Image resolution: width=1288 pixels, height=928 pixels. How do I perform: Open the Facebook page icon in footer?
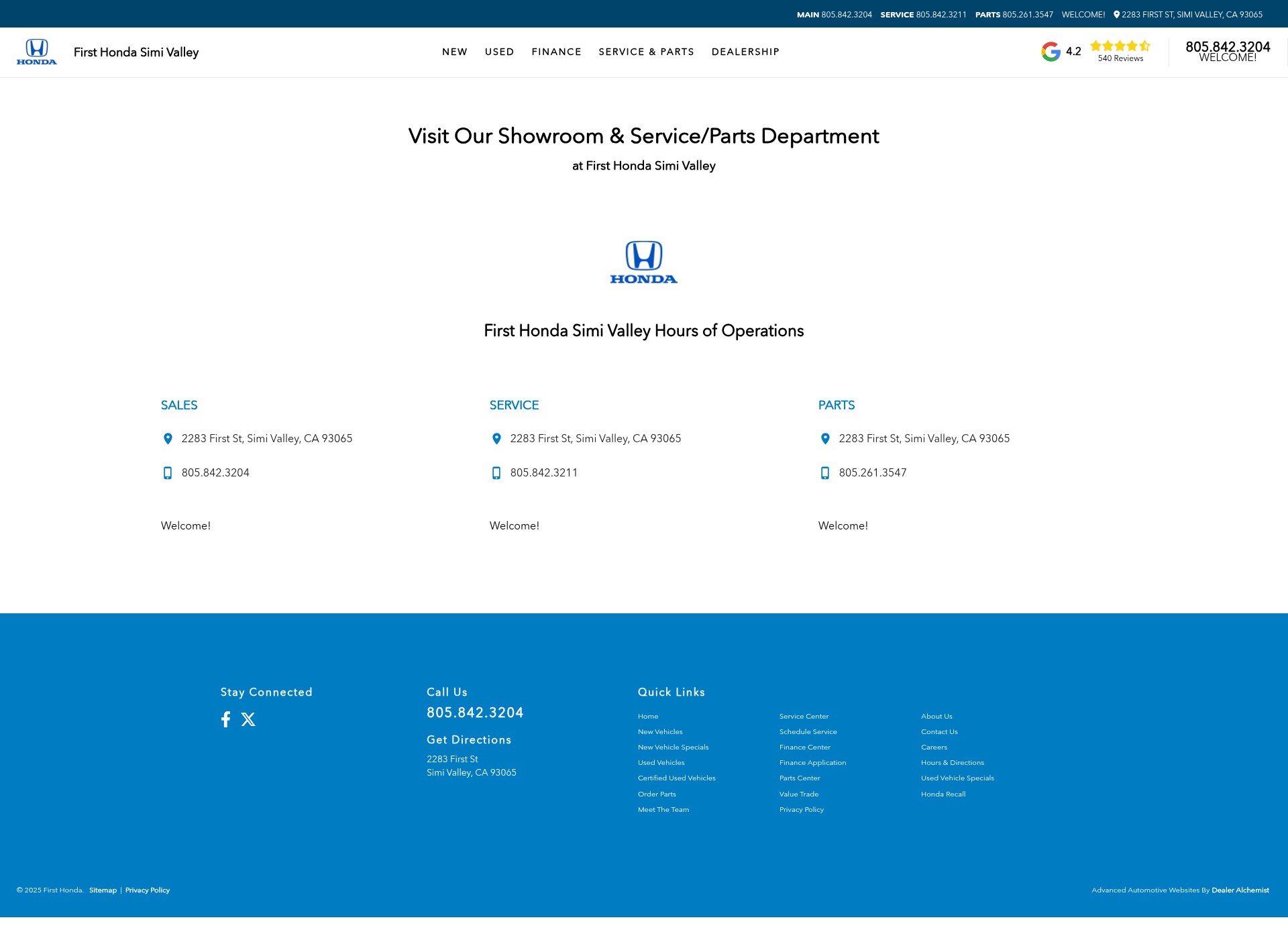coord(226,719)
